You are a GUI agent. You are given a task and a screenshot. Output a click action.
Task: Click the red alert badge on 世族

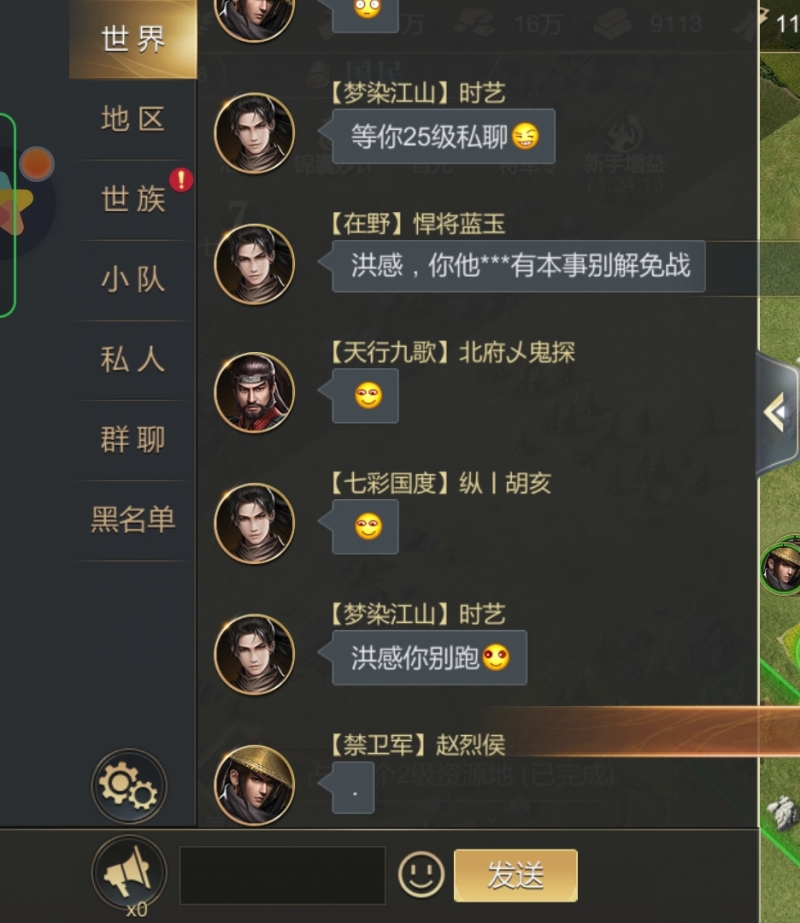(x=181, y=180)
